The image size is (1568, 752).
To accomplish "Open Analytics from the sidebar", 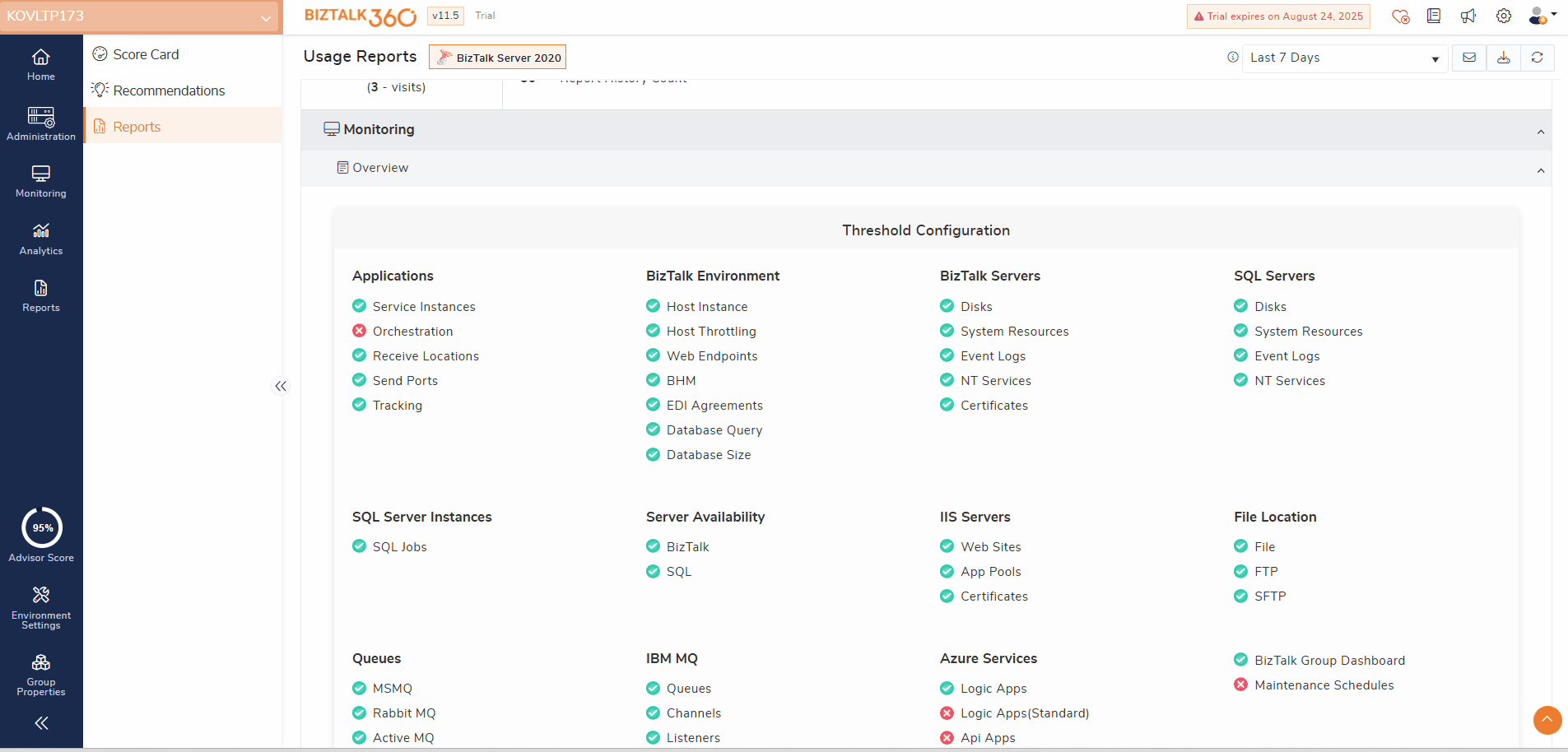I will pyautogui.click(x=40, y=239).
